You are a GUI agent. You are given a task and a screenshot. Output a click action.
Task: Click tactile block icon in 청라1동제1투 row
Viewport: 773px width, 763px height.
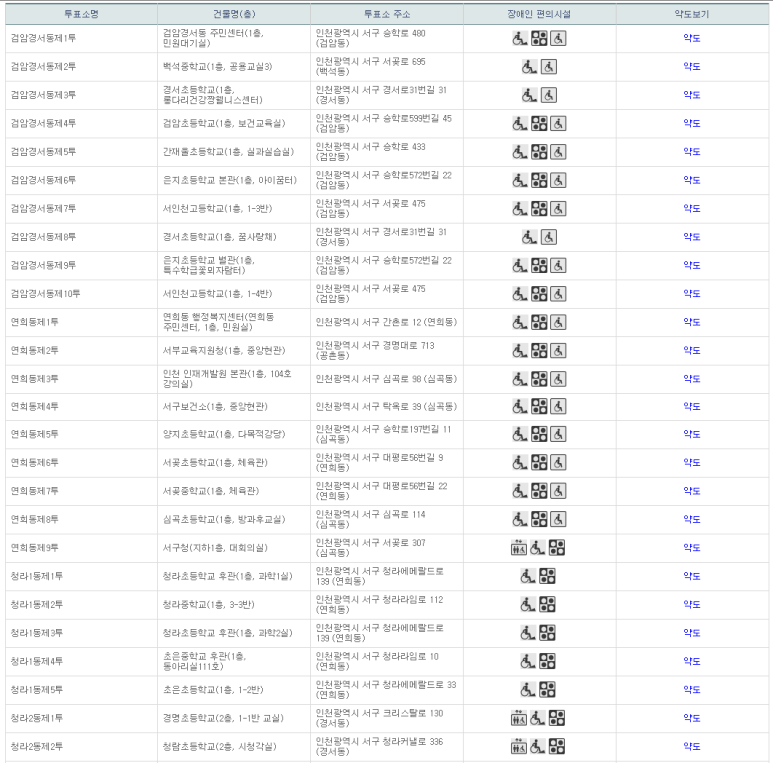click(x=547, y=576)
